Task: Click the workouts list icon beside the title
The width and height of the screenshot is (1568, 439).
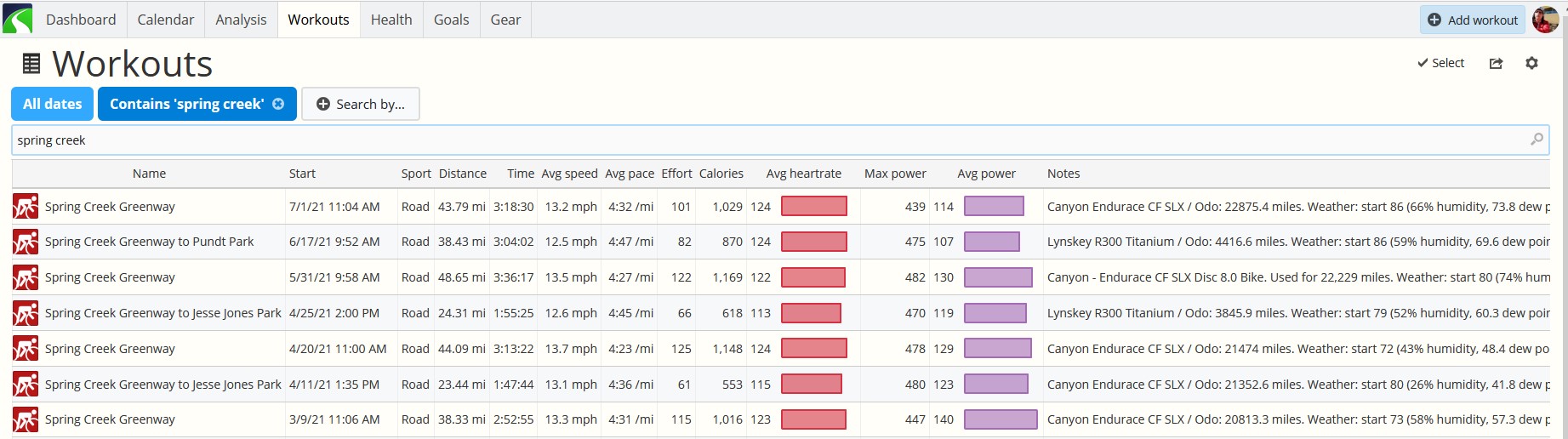Action: [x=31, y=64]
